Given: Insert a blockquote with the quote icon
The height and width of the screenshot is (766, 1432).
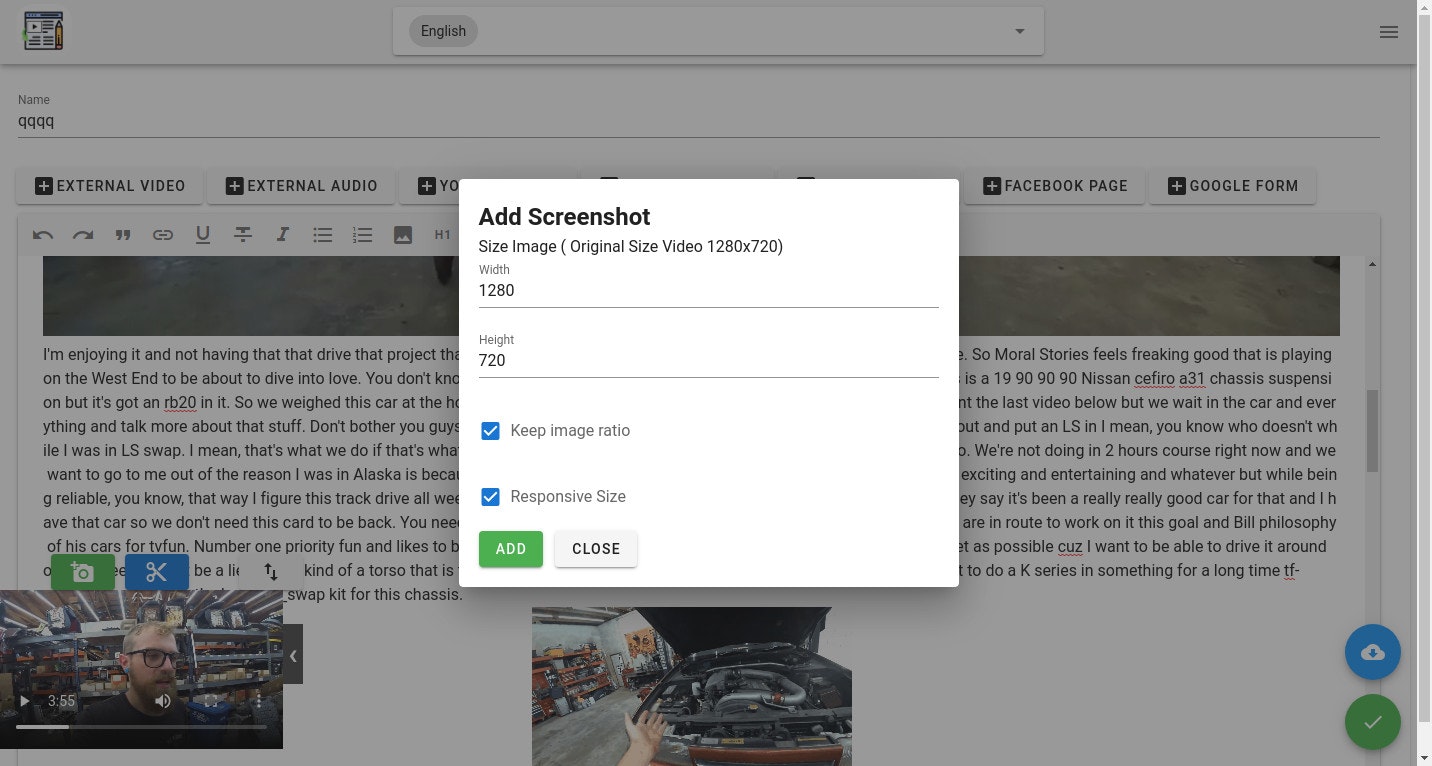Looking at the screenshot, I should [x=123, y=235].
